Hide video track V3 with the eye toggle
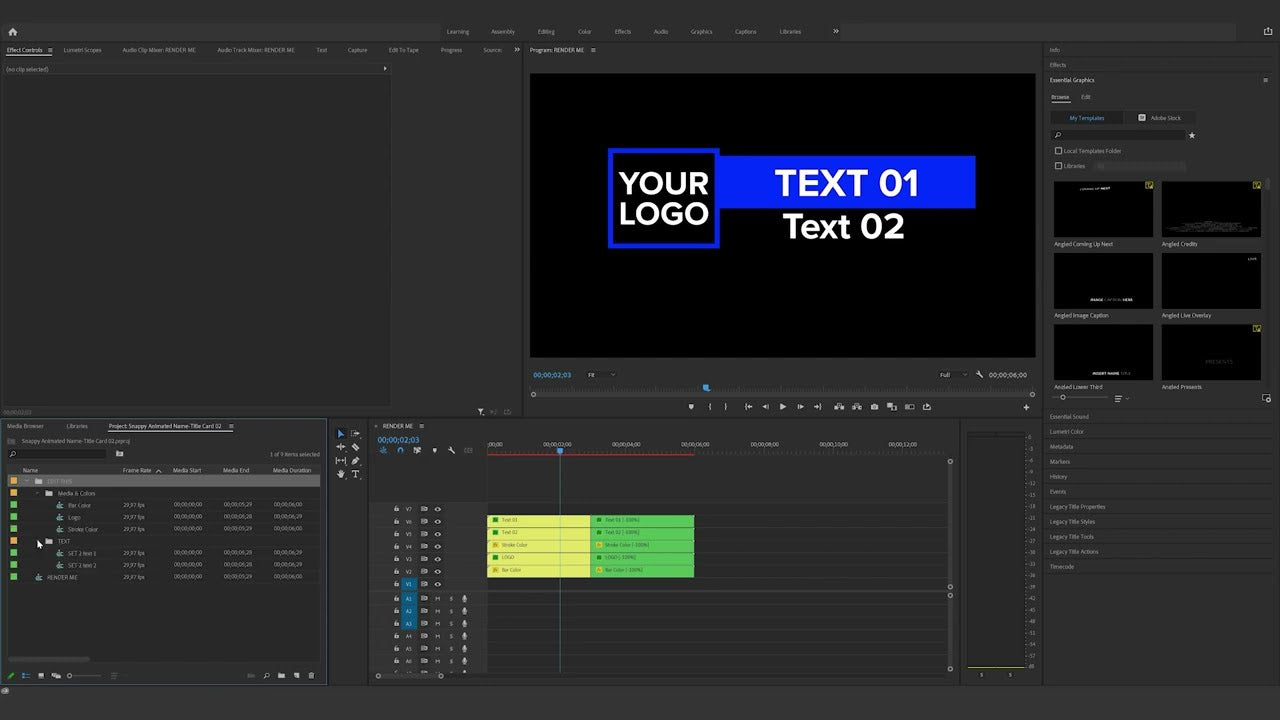 437,558
